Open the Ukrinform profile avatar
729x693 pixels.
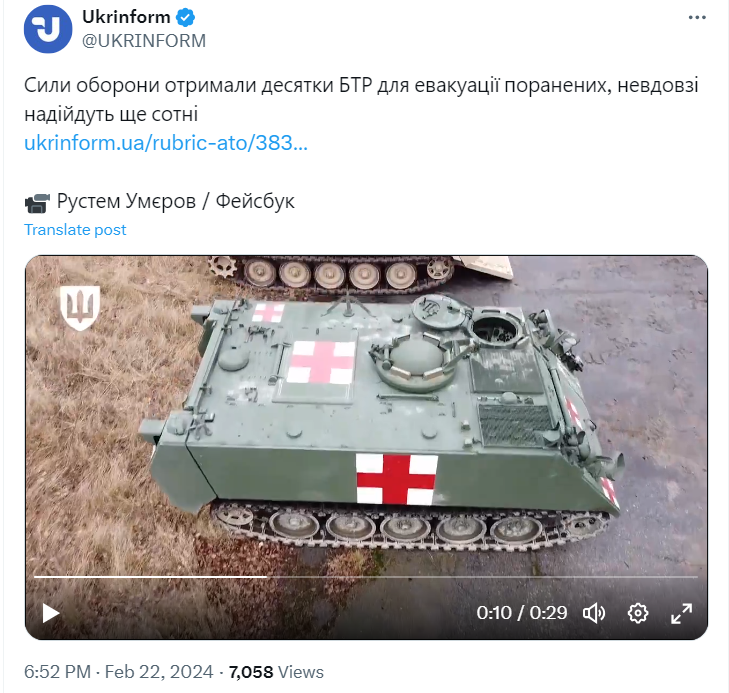pyautogui.click(x=48, y=29)
